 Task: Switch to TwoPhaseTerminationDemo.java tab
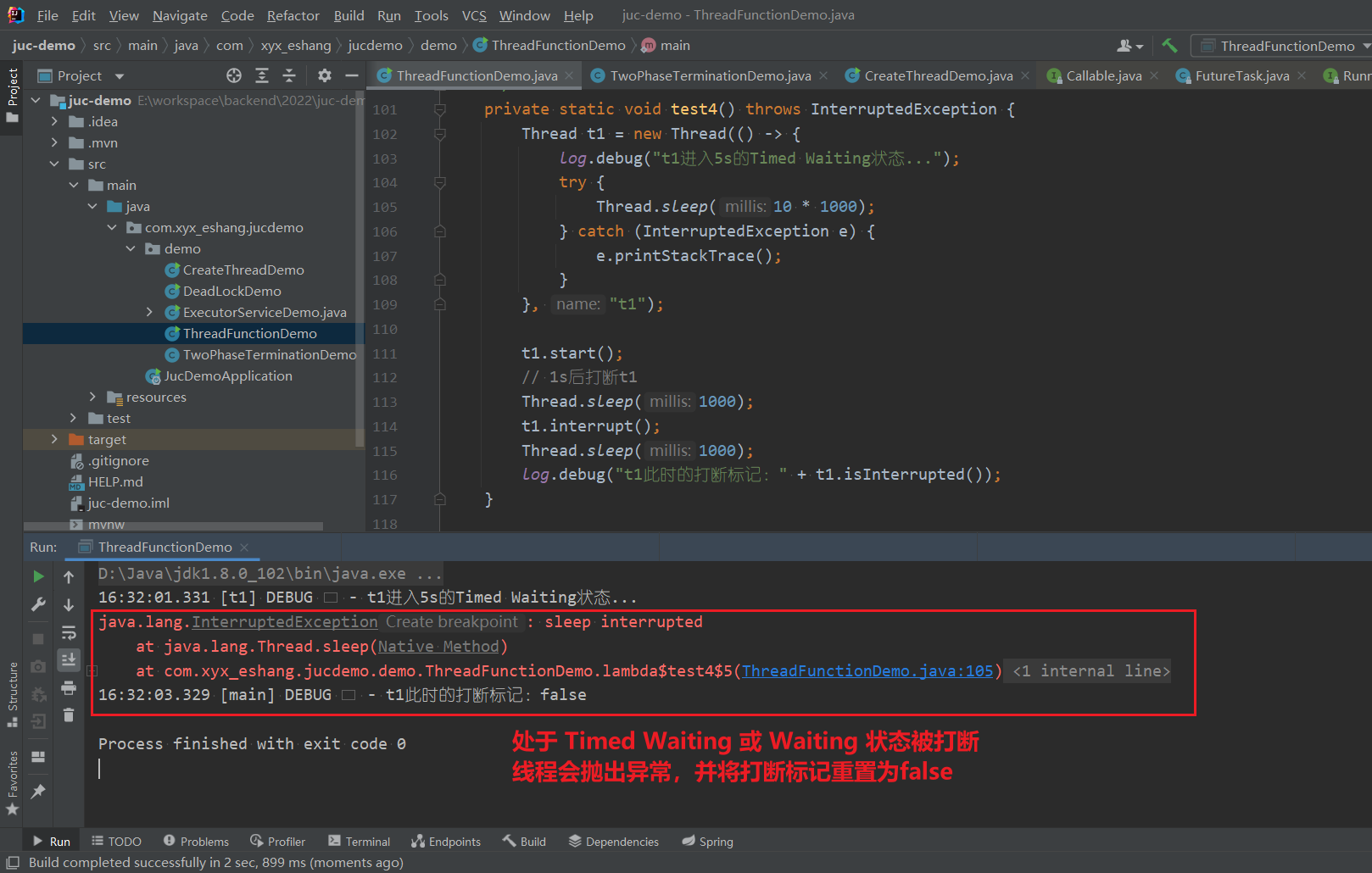point(710,75)
